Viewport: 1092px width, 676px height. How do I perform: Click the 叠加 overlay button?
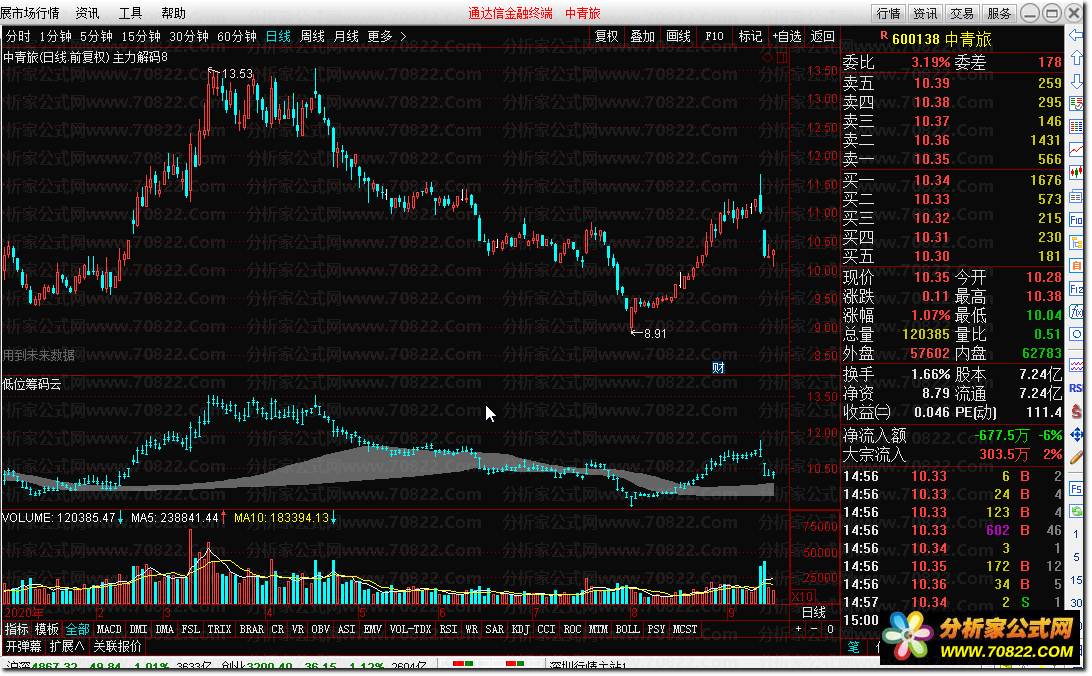tap(642, 36)
